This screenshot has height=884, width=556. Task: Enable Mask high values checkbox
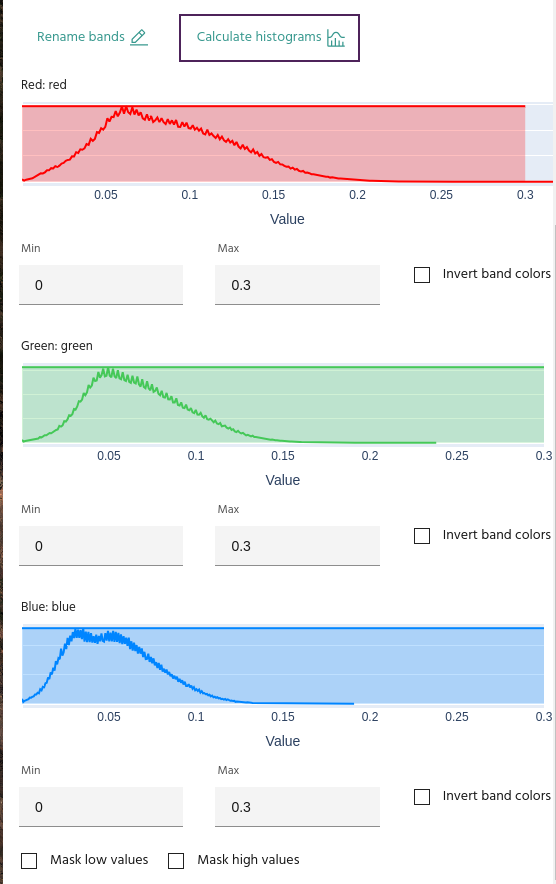(176, 861)
